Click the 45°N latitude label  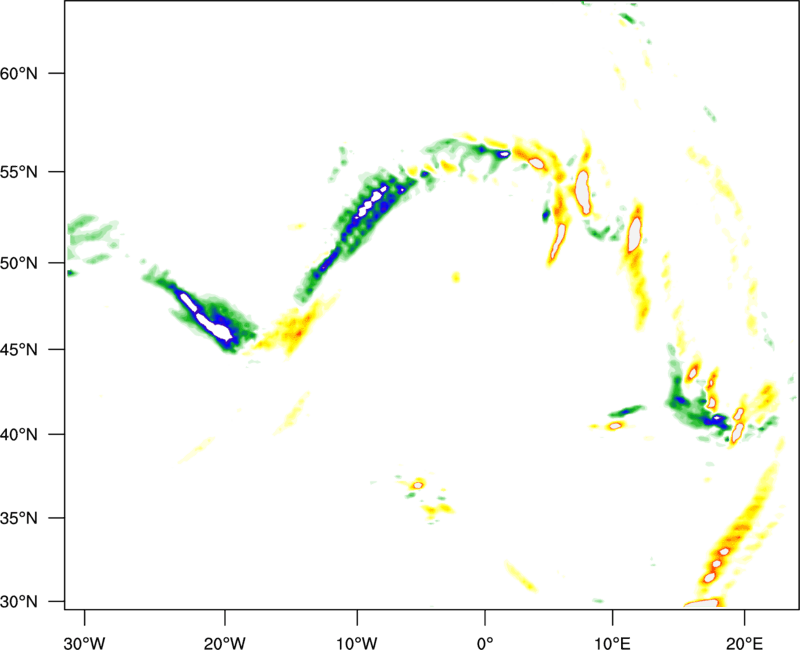(x=19, y=350)
